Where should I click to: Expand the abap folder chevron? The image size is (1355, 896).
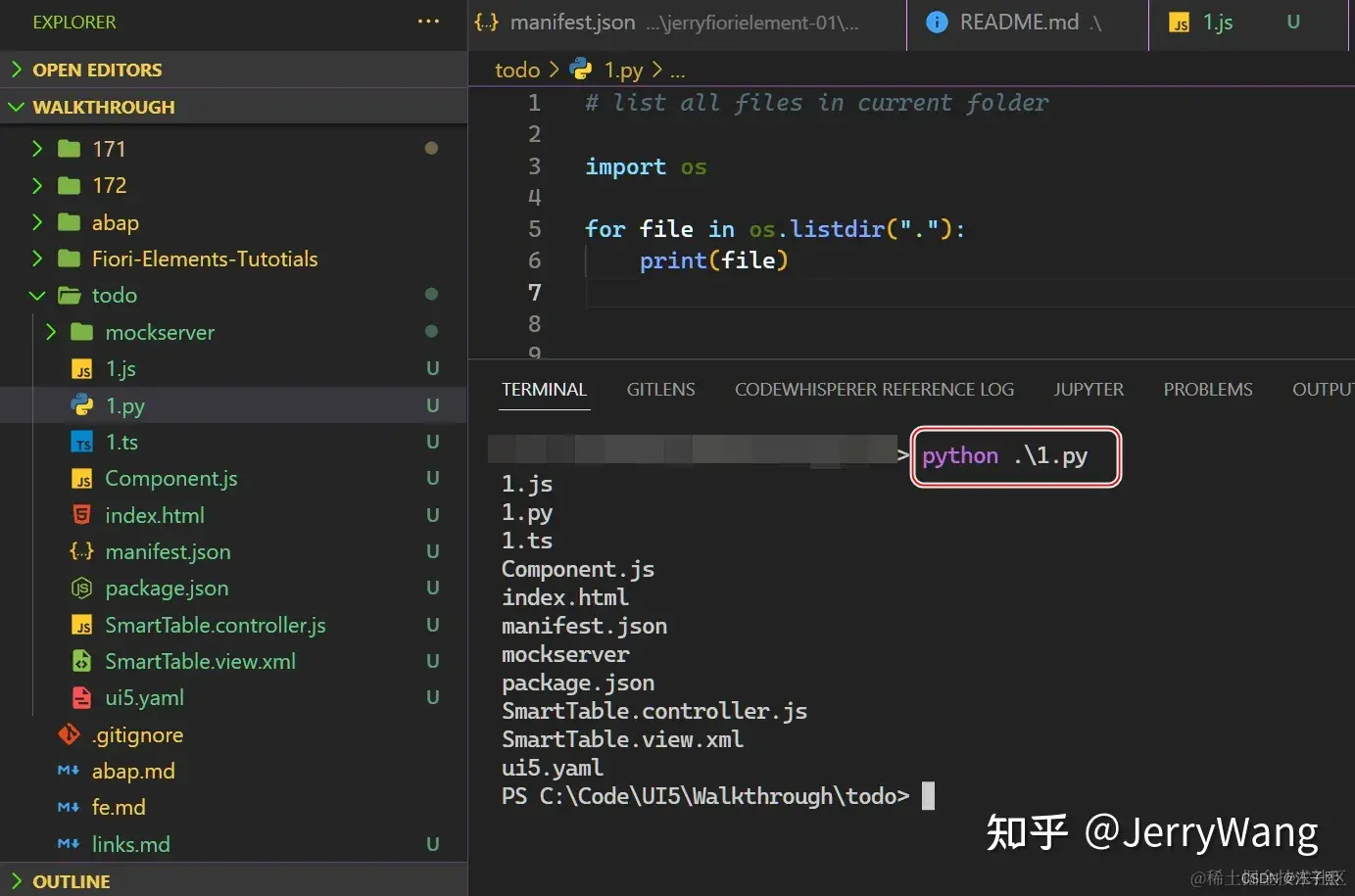click(37, 222)
